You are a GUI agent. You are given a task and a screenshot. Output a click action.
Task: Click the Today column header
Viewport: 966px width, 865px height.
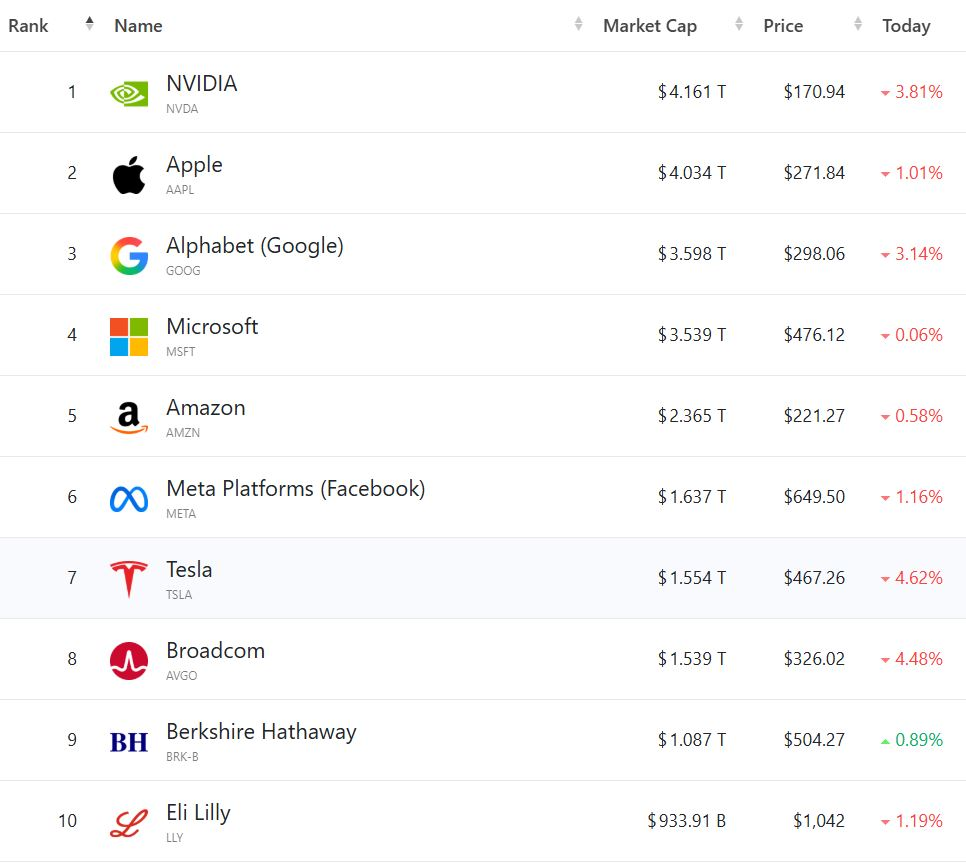906,26
